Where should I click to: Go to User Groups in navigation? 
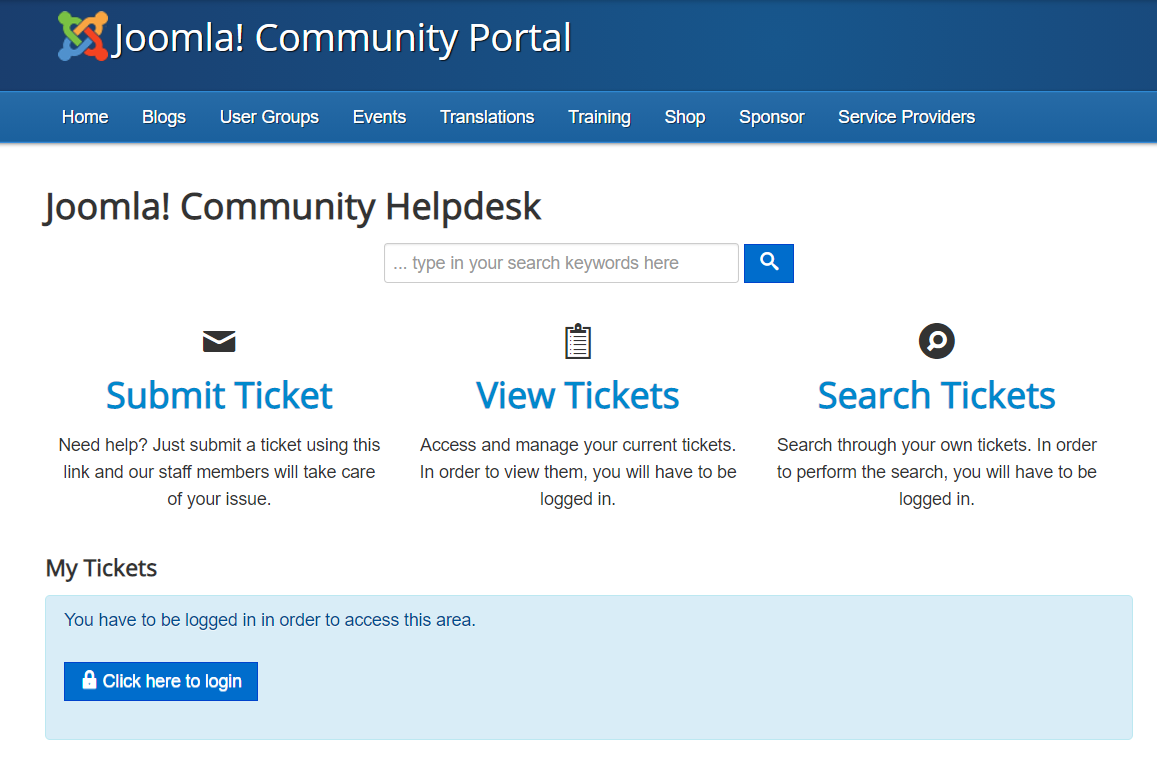tap(269, 117)
